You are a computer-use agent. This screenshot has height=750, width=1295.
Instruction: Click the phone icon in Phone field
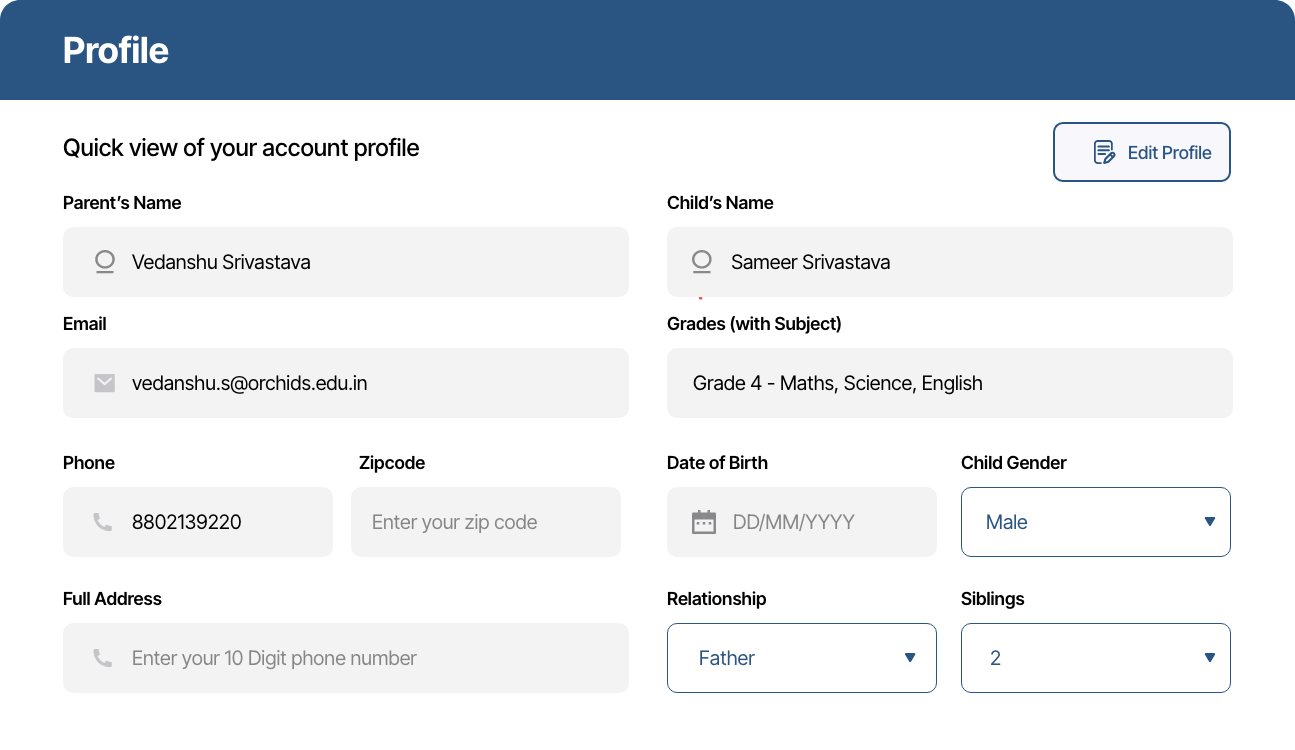point(102,522)
